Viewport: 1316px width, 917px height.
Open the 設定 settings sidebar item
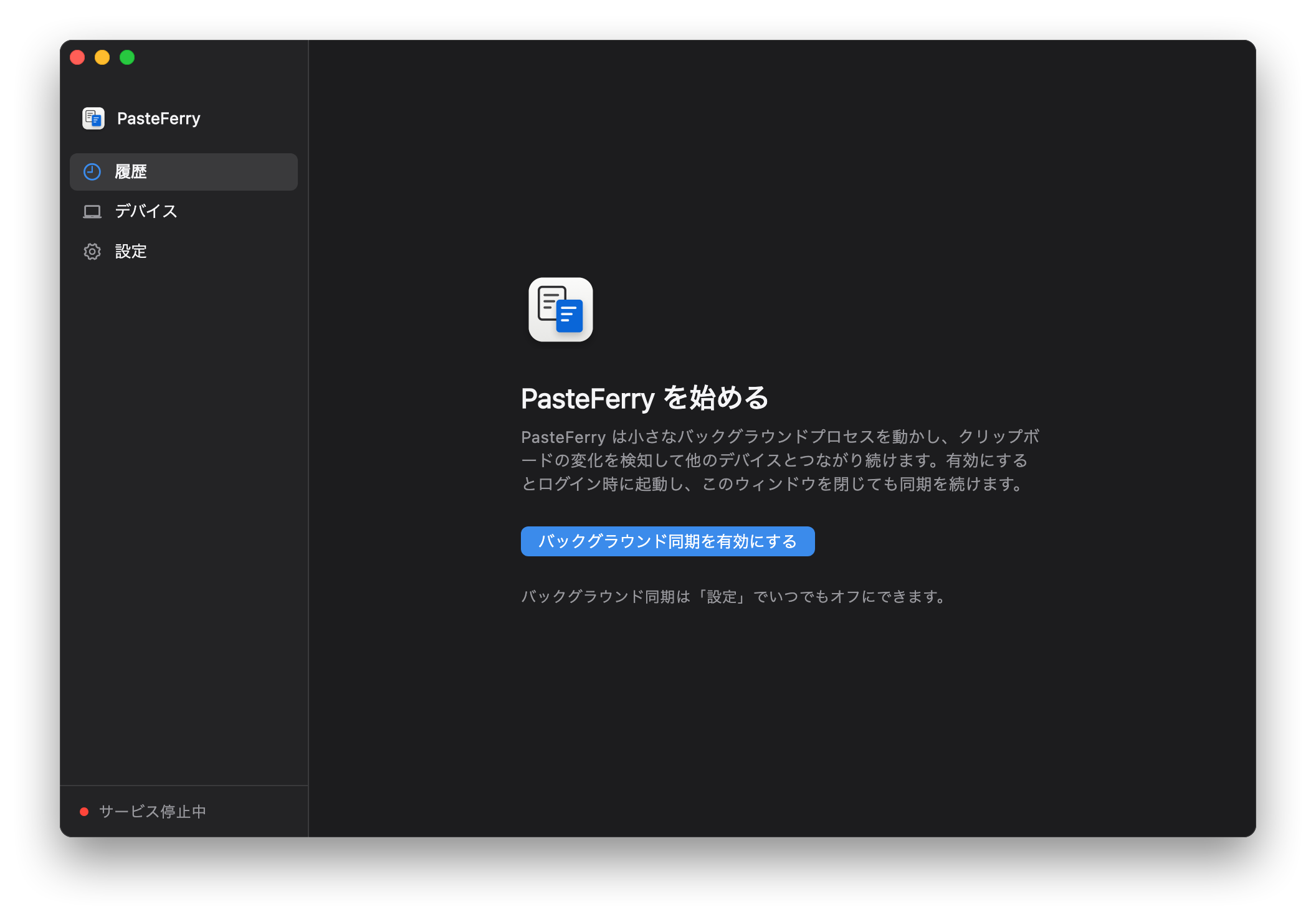point(183,252)
